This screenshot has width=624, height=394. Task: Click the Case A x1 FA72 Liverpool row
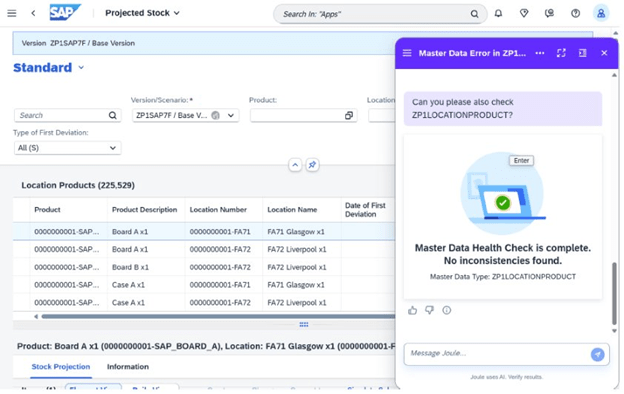point(204,303)
